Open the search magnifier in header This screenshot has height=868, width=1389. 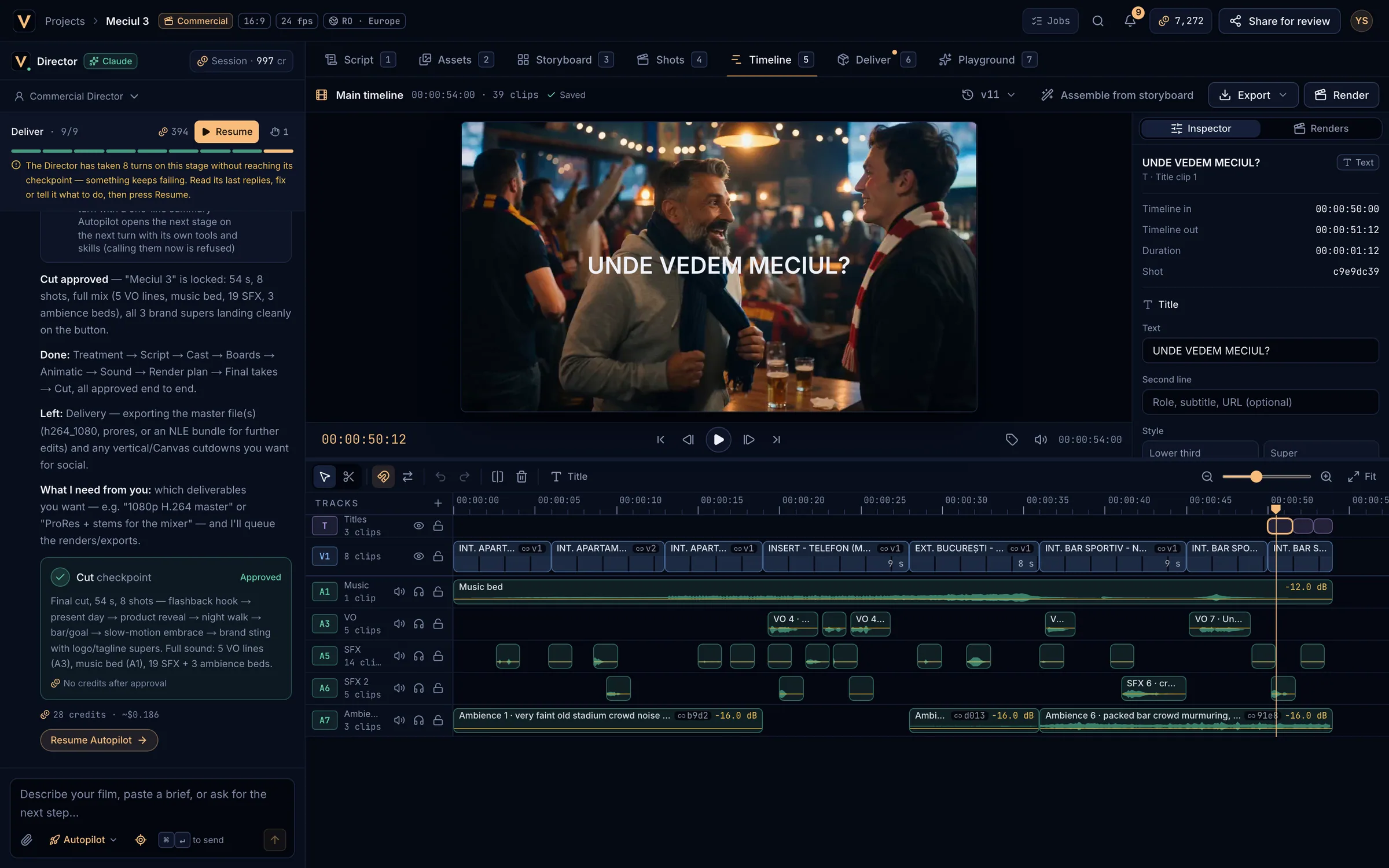pyautogui.click(x=1098, y=21)
